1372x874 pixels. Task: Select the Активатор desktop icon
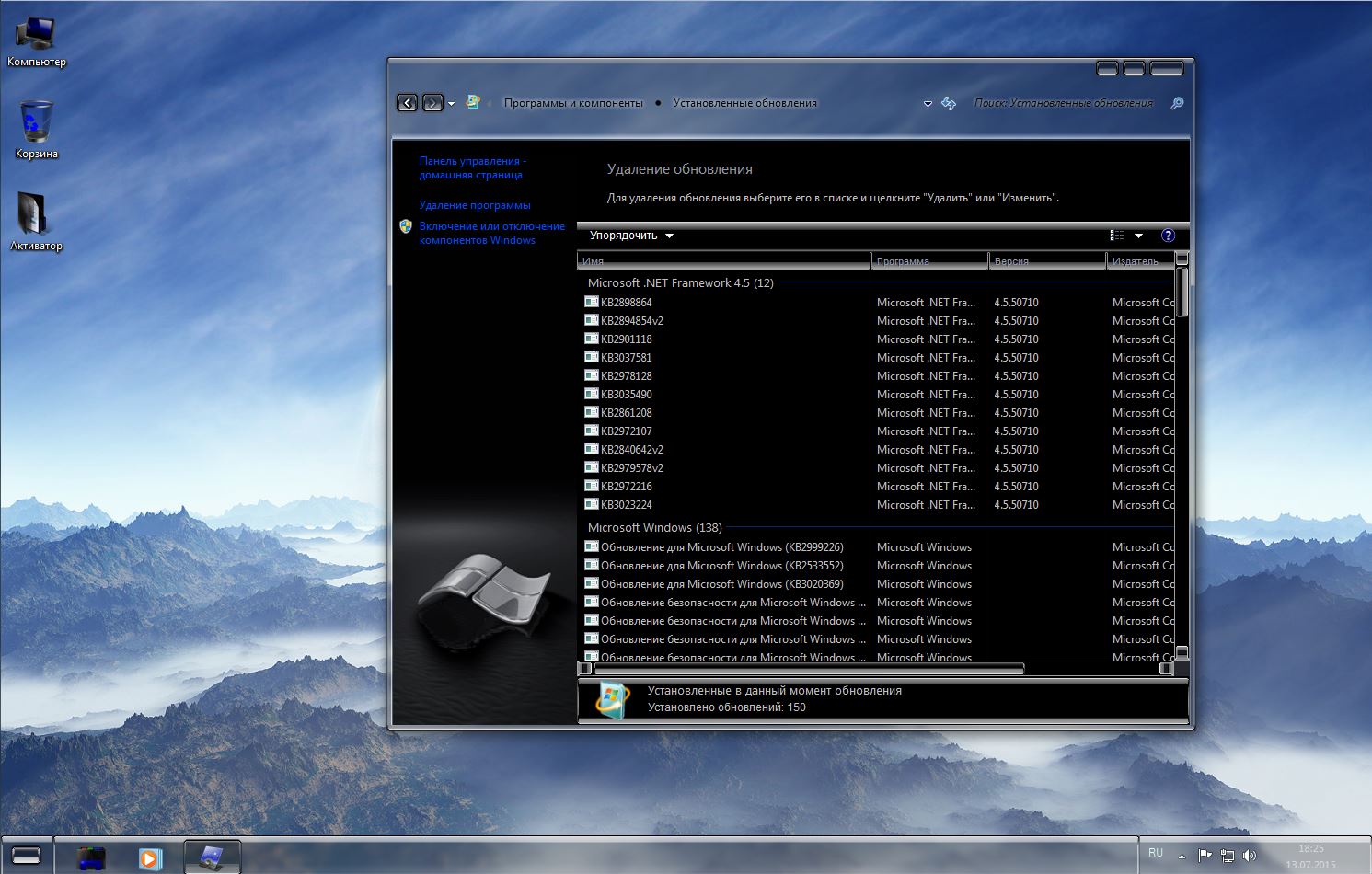coord(37,222)
